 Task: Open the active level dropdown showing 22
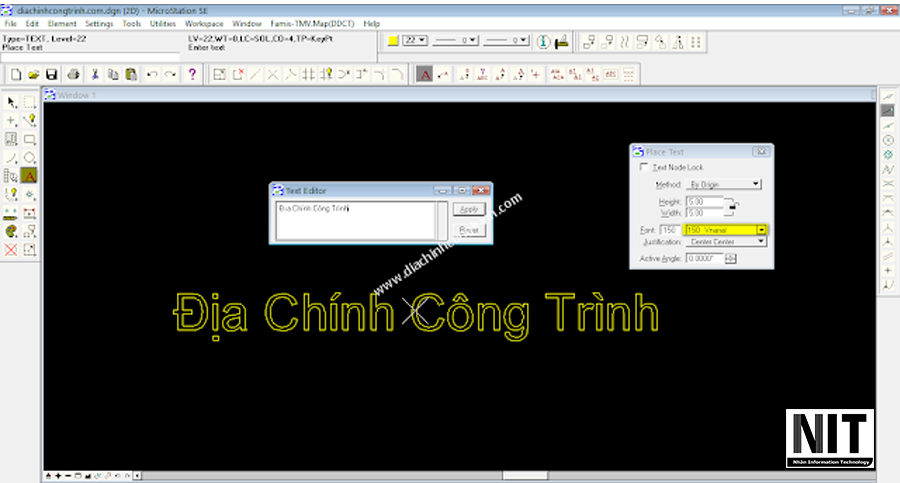pos(415,40)
